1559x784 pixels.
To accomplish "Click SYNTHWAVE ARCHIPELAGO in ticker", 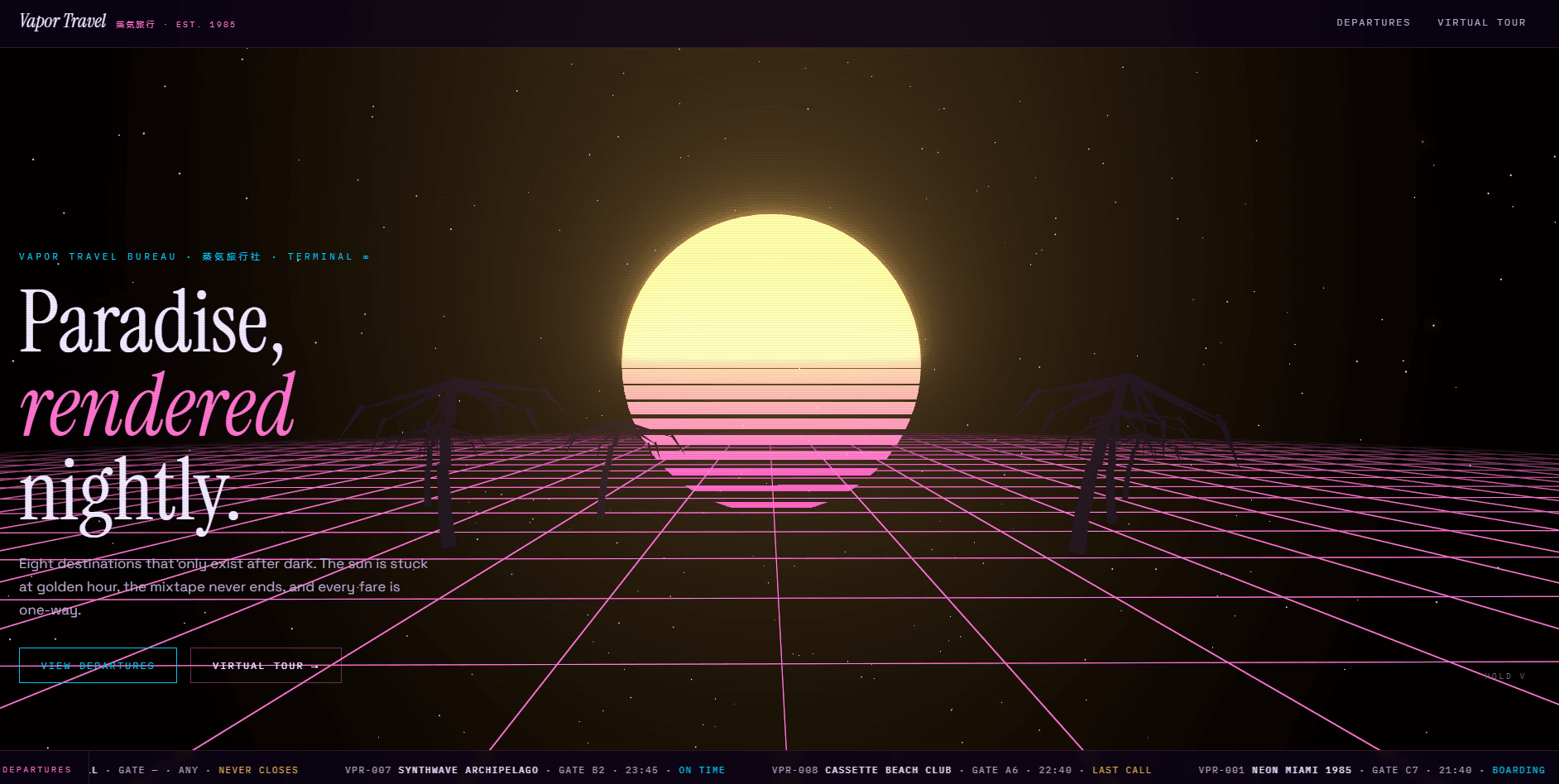I will click(x=468, y=771).
